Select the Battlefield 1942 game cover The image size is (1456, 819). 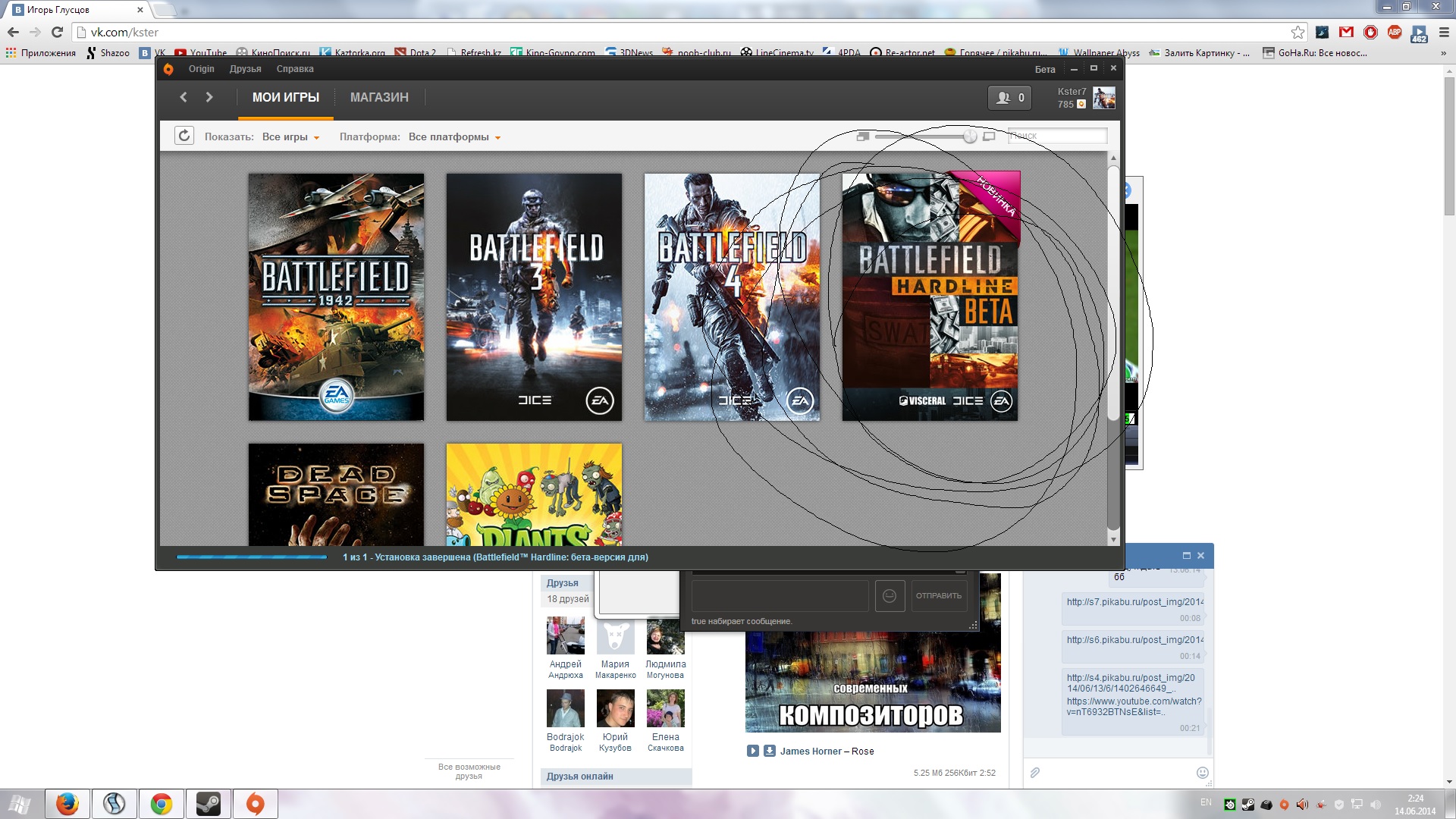[336, 297]
